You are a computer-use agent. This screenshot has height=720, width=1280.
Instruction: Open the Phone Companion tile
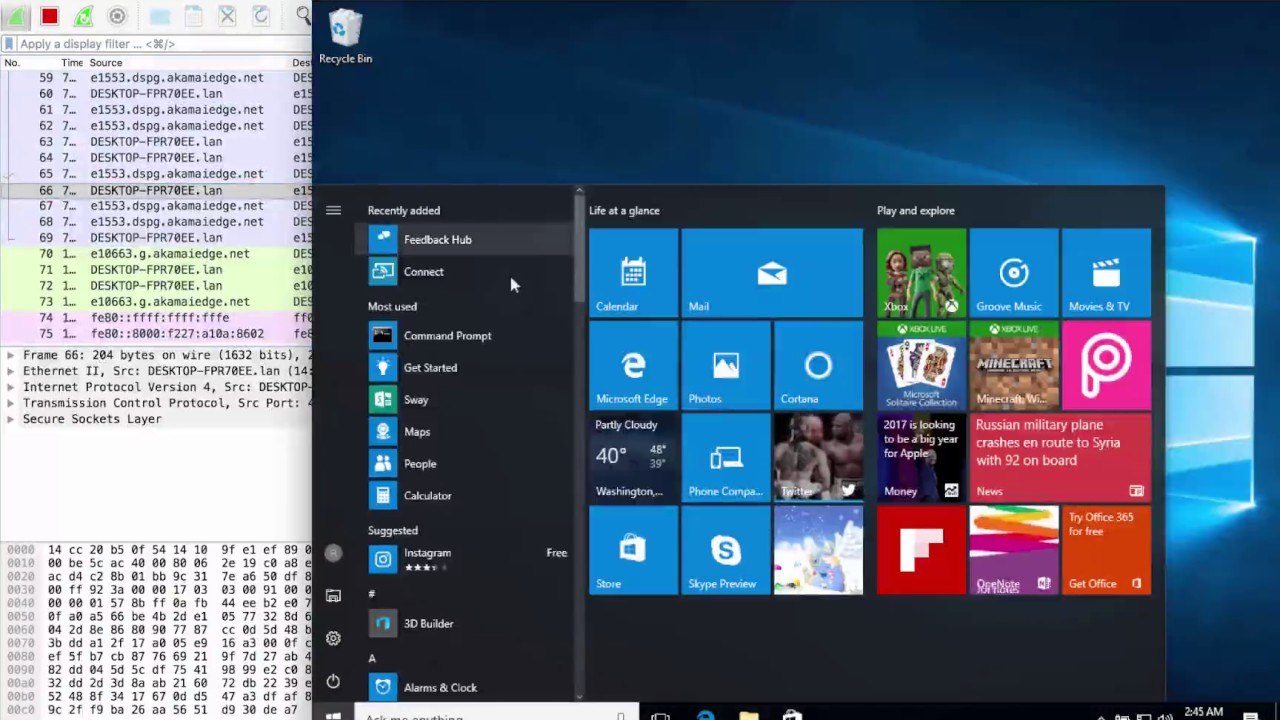[726, 457]
